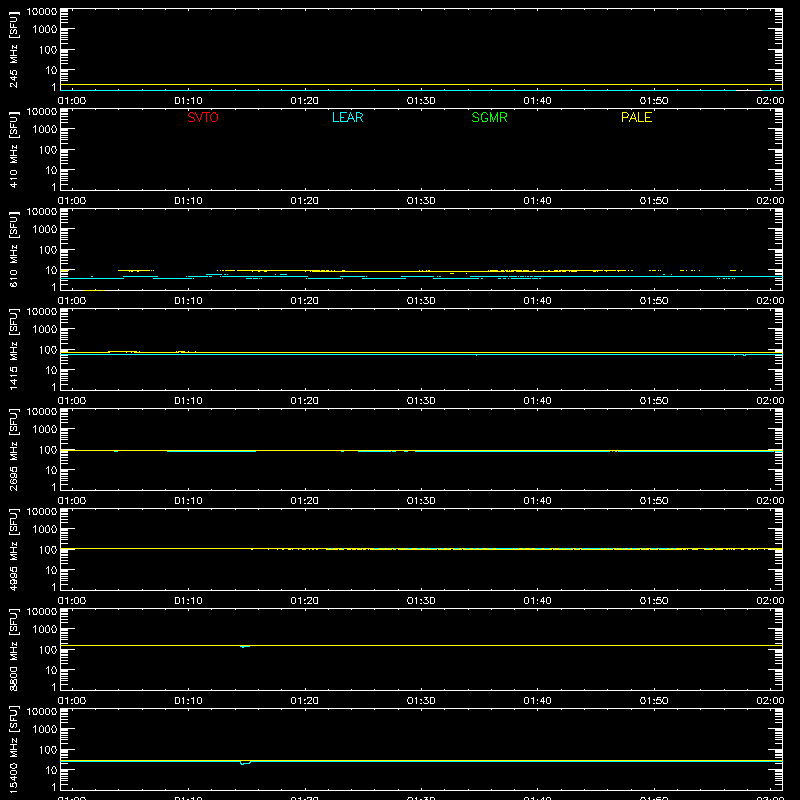Select the 2695 MHz [SFU] axis title
Screen dimensions: 800x800
(13, 449)
